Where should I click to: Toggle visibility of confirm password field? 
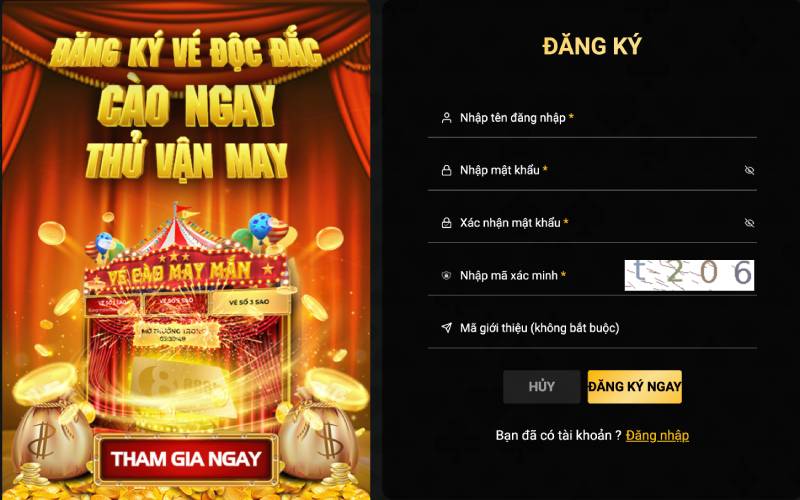tap(749, 223)
